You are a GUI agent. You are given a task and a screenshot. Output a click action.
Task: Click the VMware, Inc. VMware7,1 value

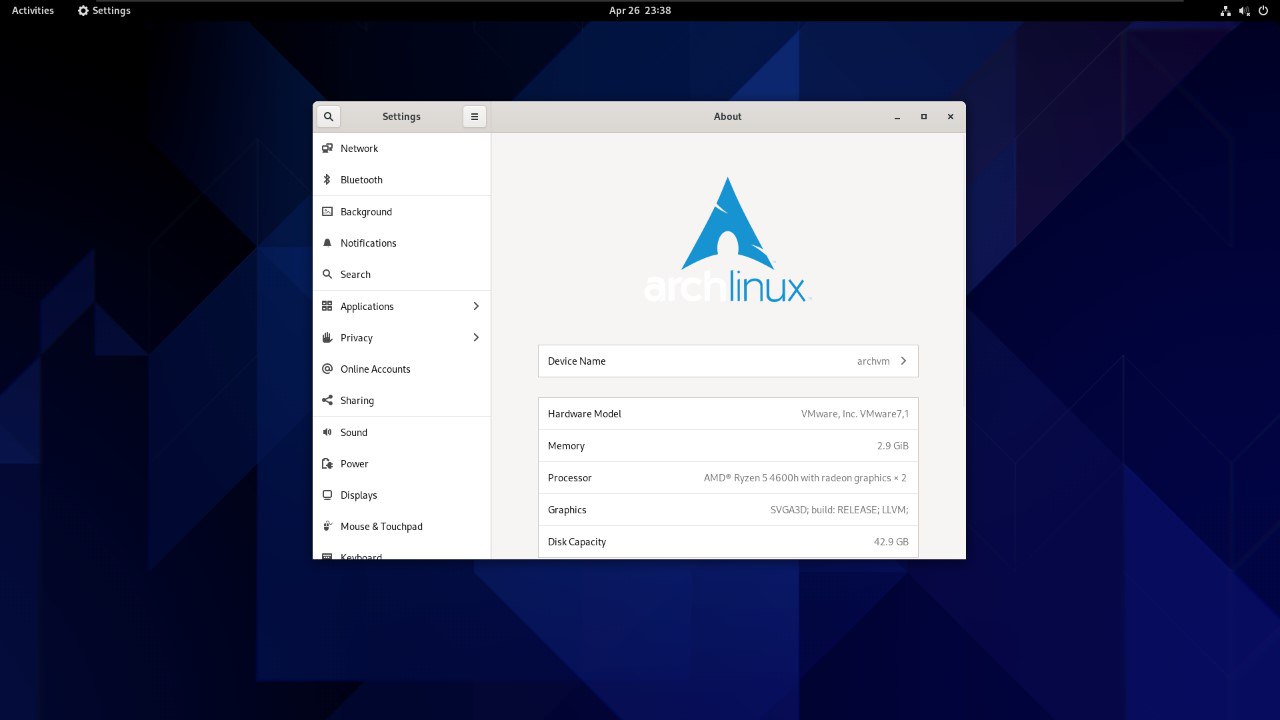coord(855,414)
